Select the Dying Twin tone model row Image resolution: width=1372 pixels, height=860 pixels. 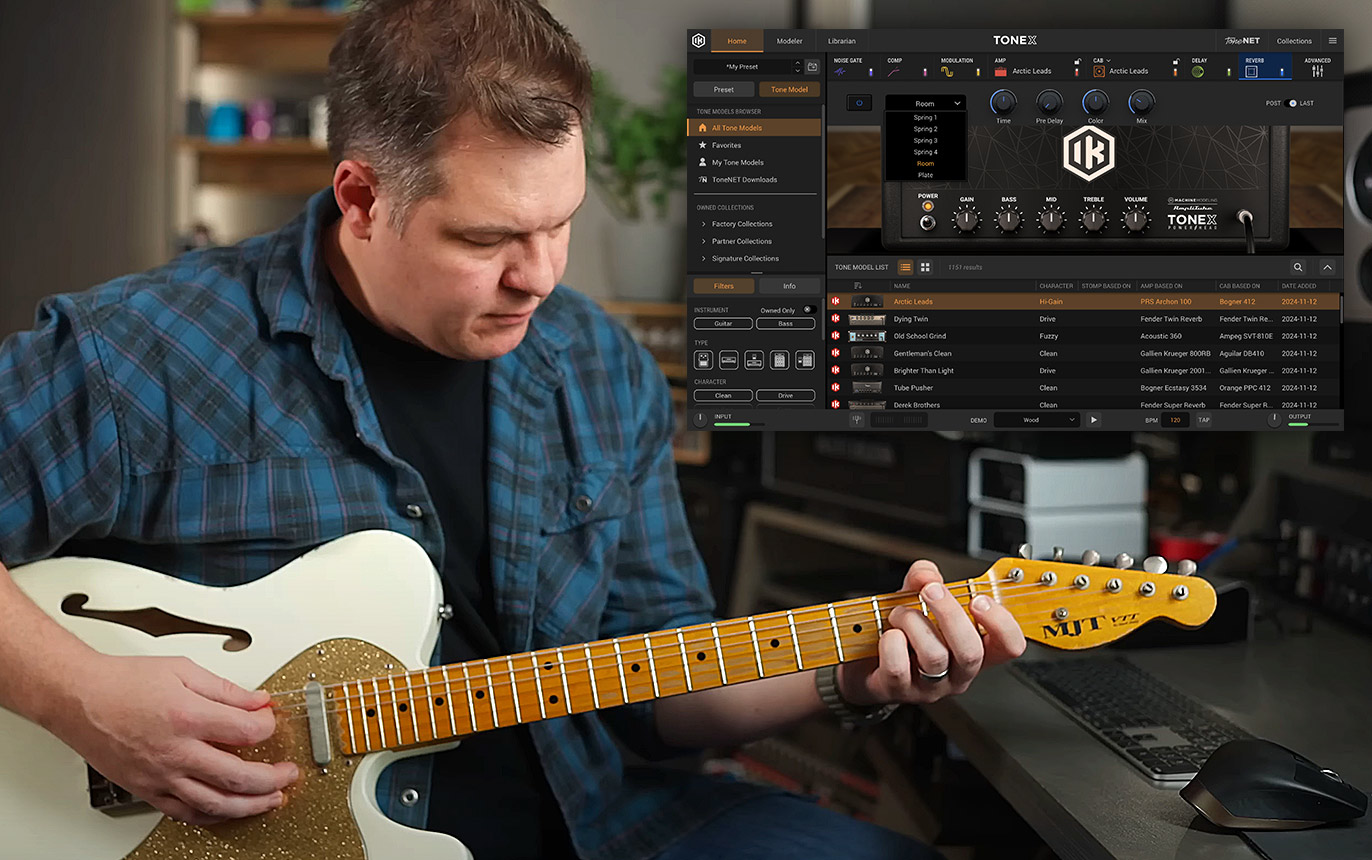pyautogui.click(x=910, y=319)
